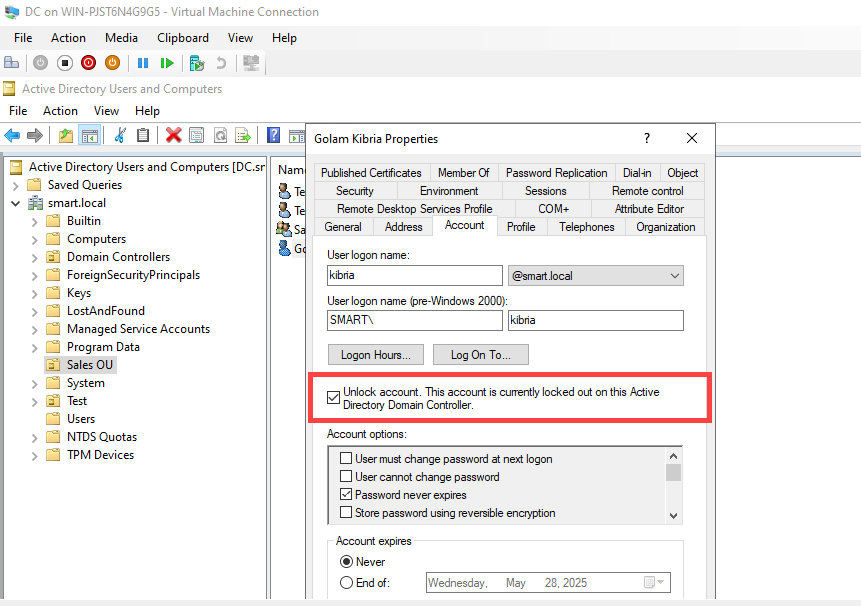Switch to the Attribute Editor tab

[649, 209]
